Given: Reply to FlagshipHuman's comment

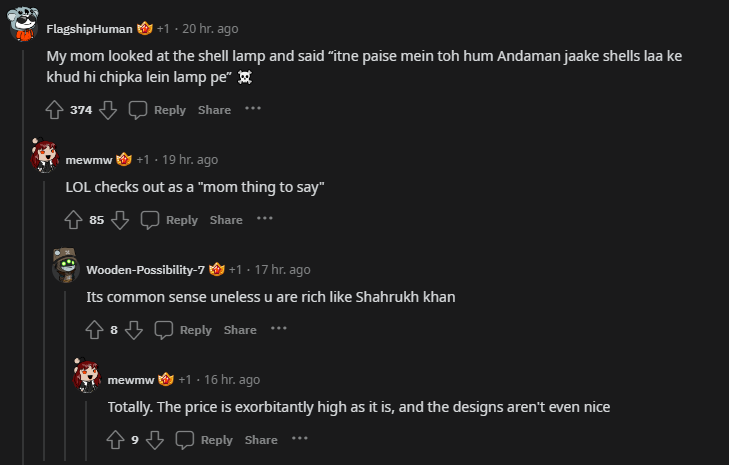Looking at the screenshot, I should coord(158,110).
